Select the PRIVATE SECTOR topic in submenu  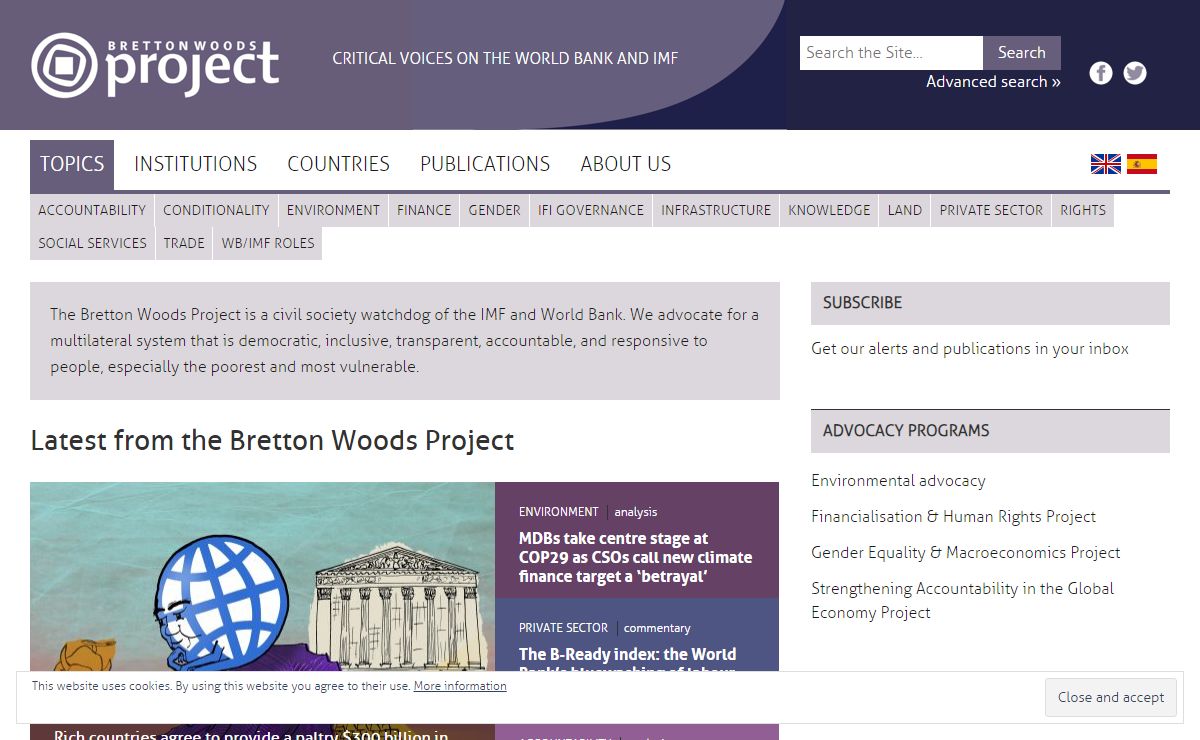[x=991, y=210]
